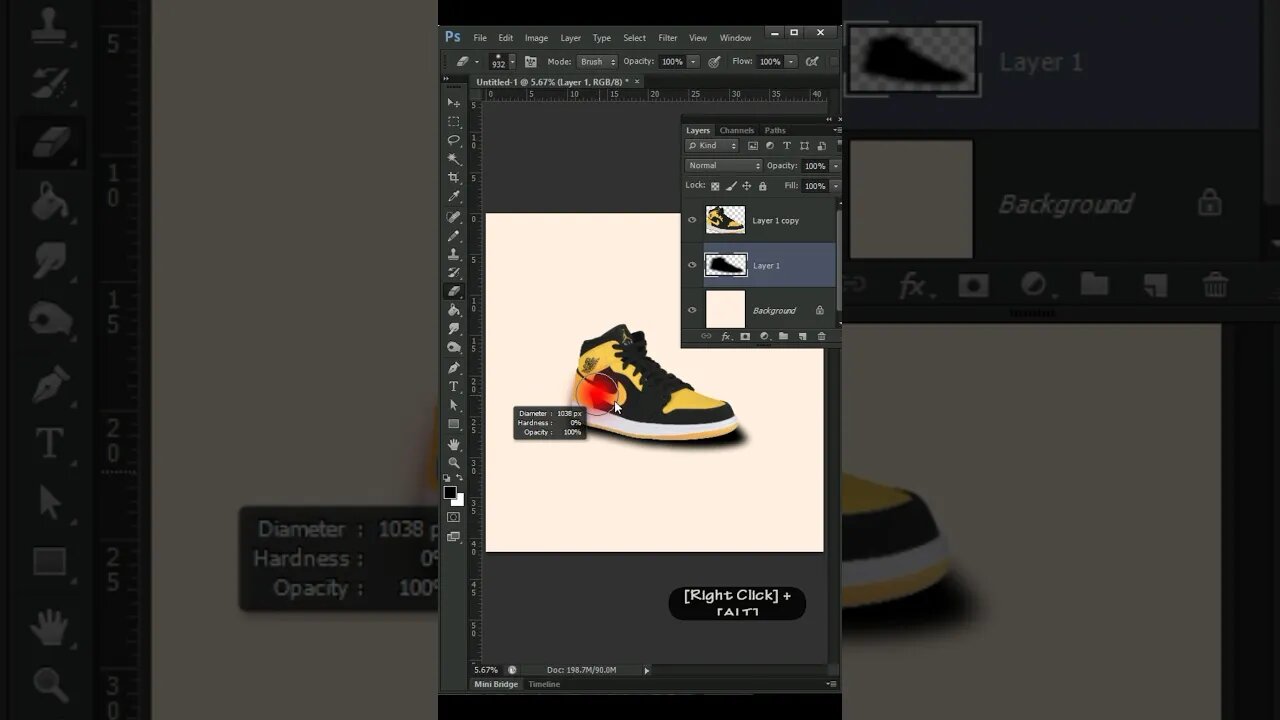Click the Layer 1 shadow thumbnail

pos(726,265)
